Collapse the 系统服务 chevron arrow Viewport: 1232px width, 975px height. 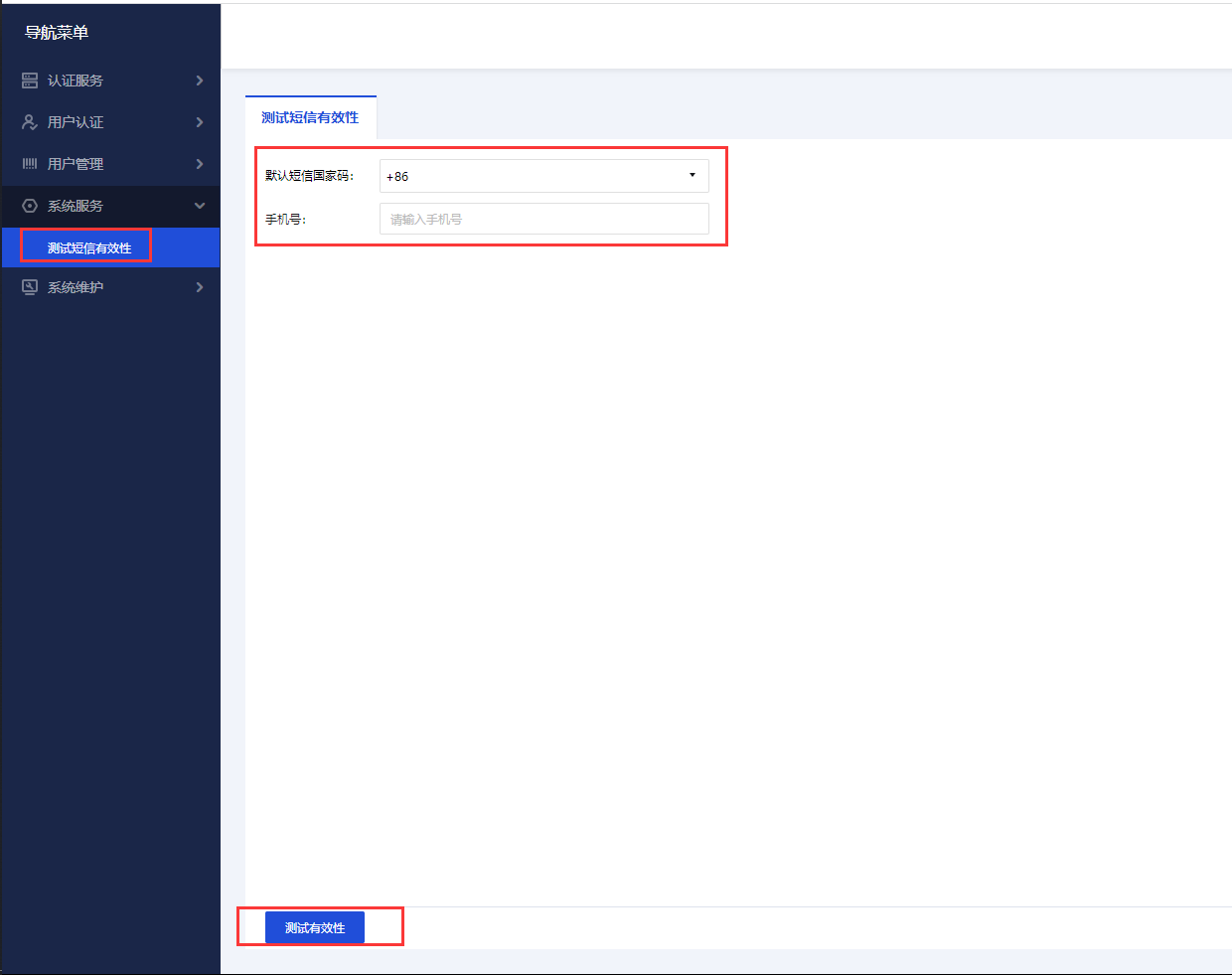(200, 206)
